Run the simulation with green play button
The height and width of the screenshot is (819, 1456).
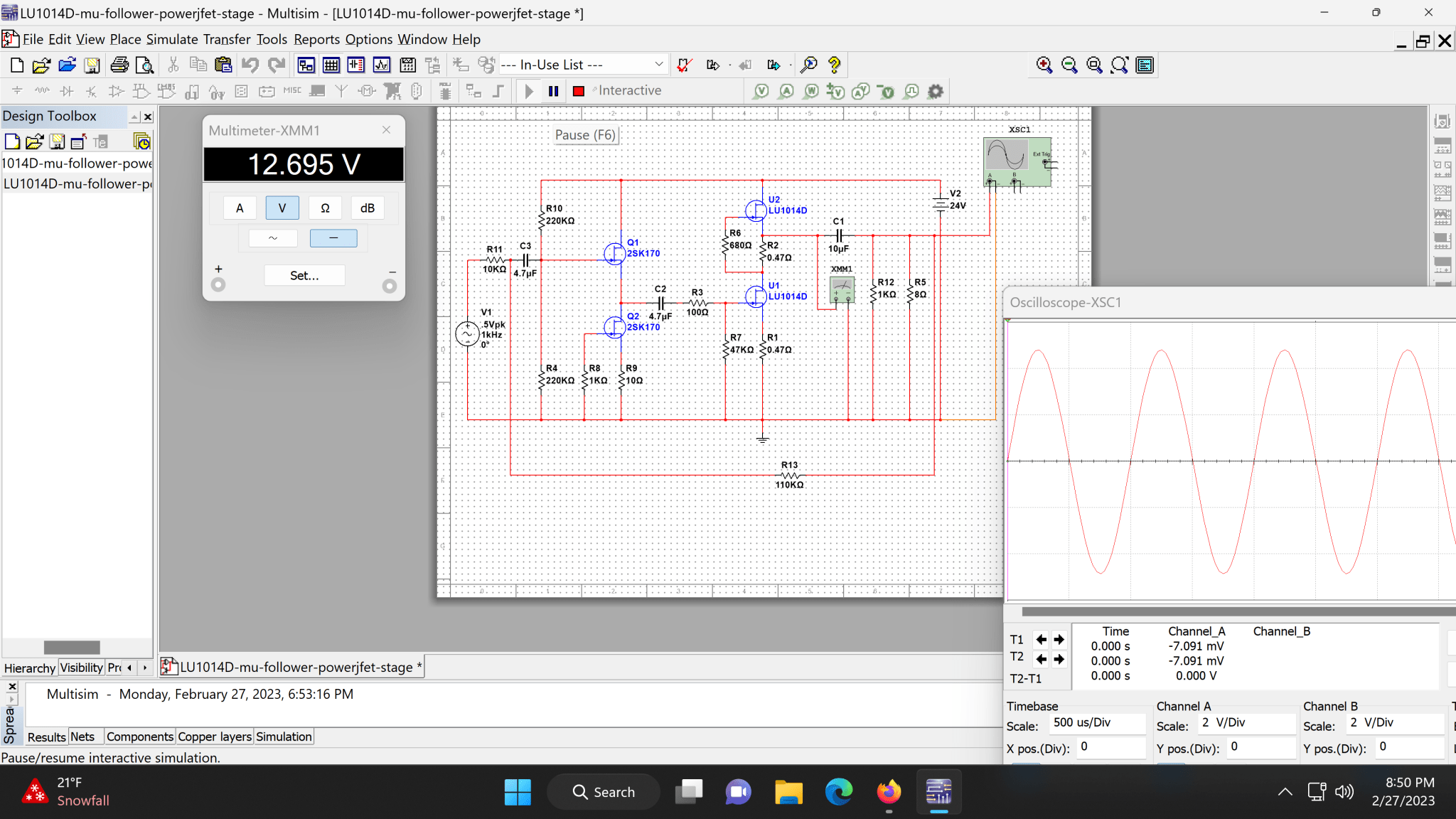pos(528,91)
